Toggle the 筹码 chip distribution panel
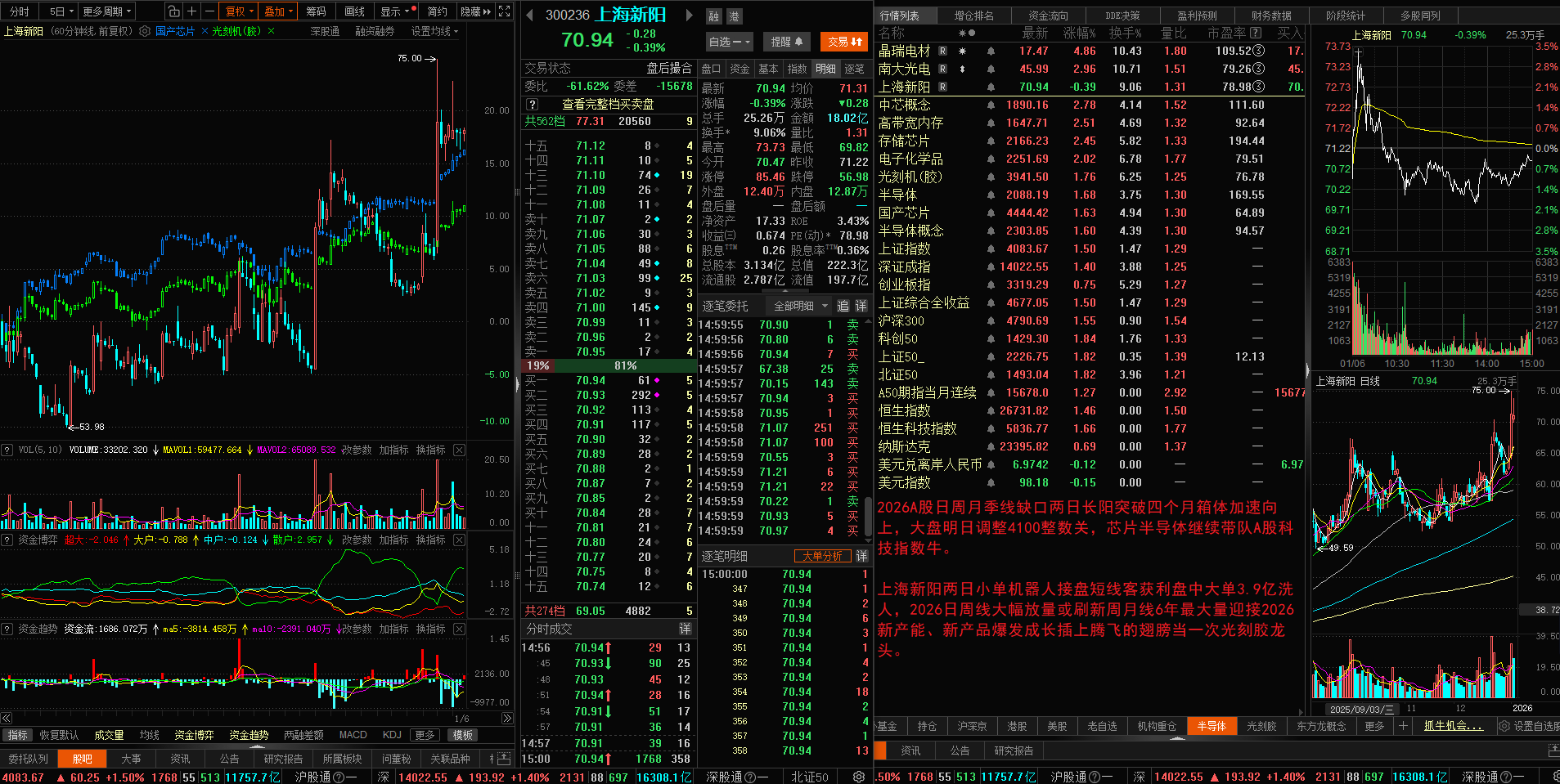The image size is (1560, 784). point(316,11)
